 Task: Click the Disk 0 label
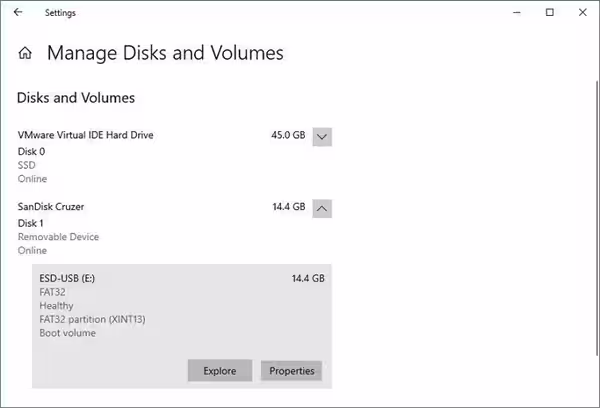[31, 151]
